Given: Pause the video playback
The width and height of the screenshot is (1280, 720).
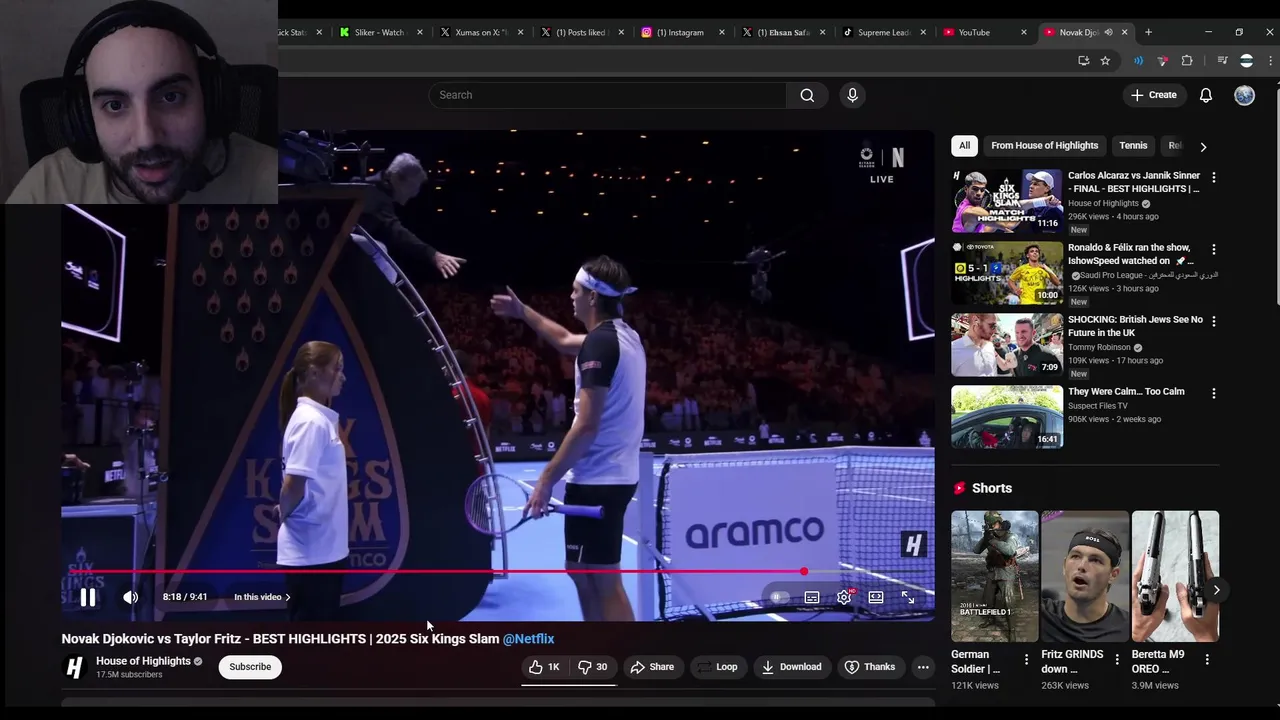Looking at the screenshot, I should pyautogui.click(x=88, y=597).
